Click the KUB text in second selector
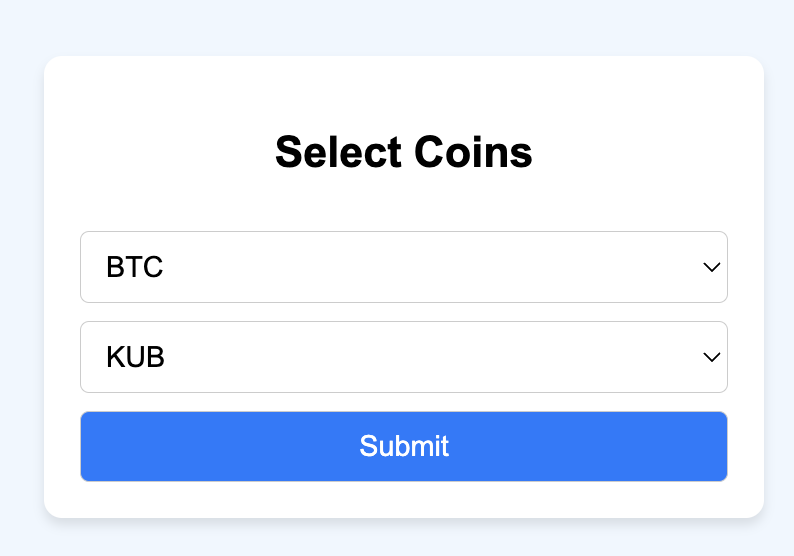The image size is (794, 556). coord(135,357)
